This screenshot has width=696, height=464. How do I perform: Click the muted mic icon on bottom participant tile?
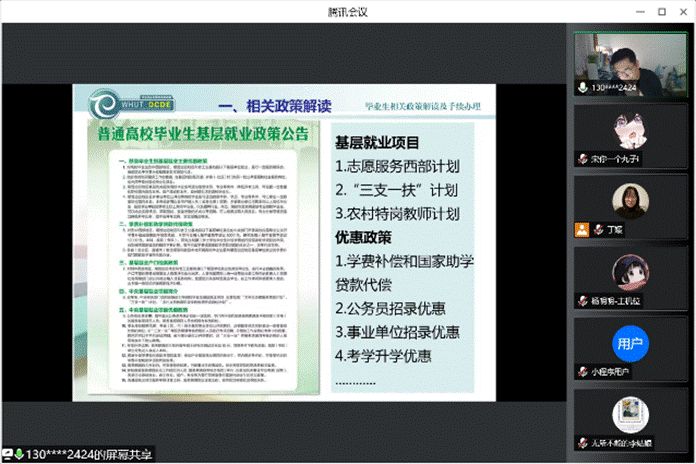click(583, 441)
